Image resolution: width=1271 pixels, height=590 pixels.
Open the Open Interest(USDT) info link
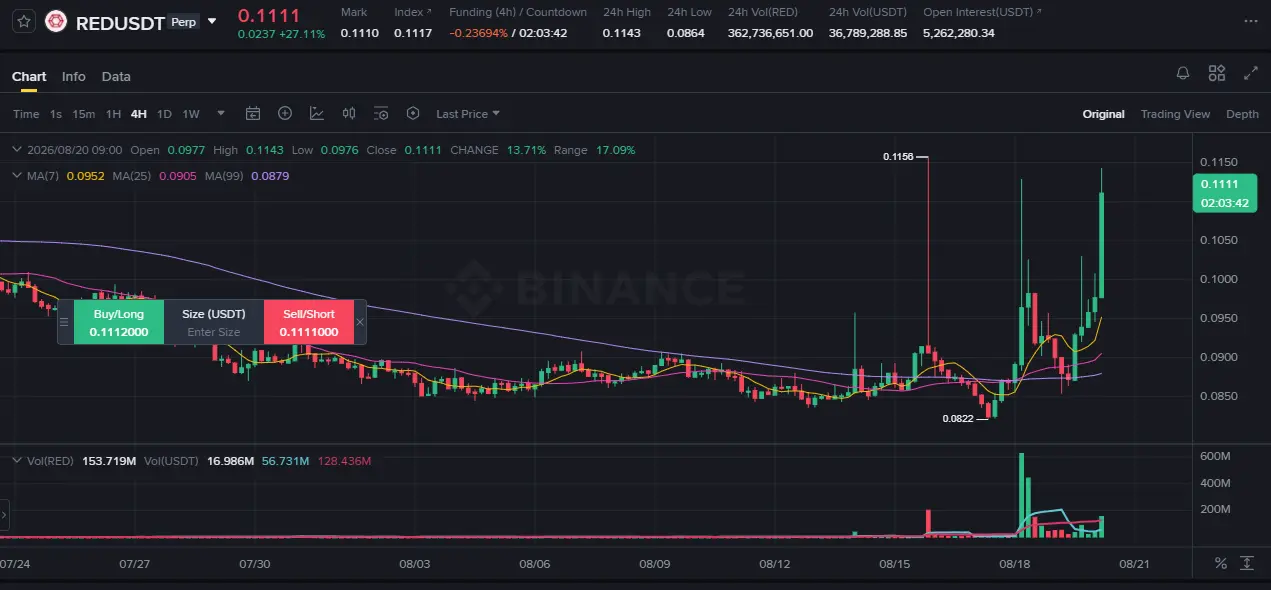(x=982, y=12)
